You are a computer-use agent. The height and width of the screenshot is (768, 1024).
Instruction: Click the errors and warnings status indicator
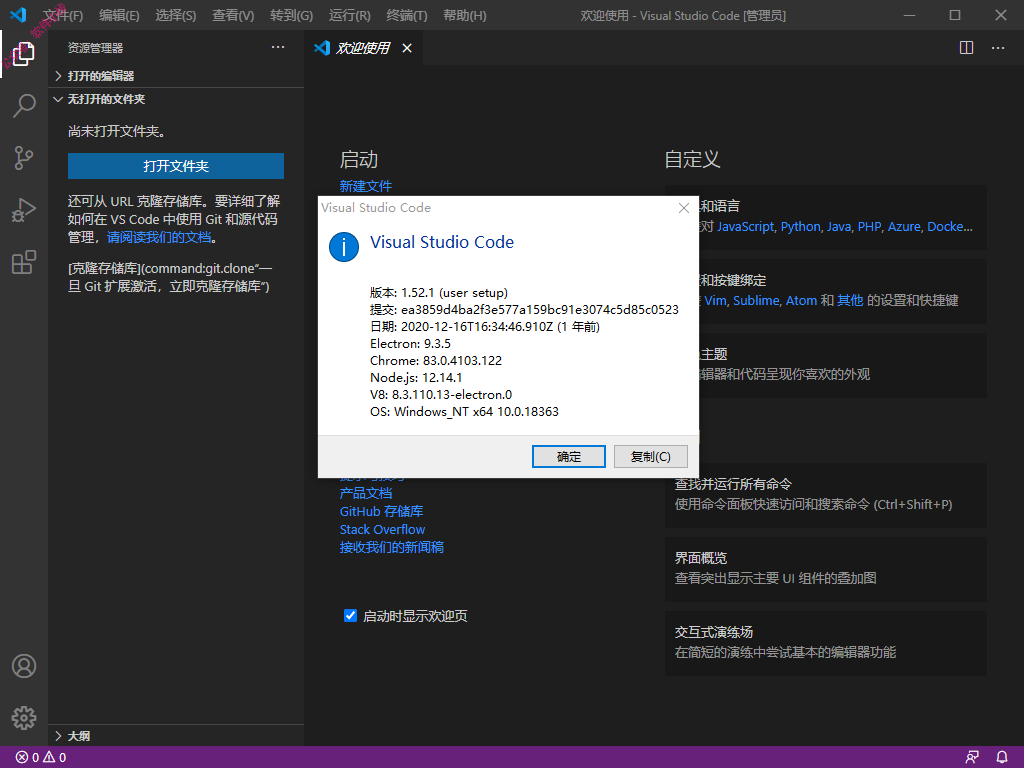(x=40, y=758)
